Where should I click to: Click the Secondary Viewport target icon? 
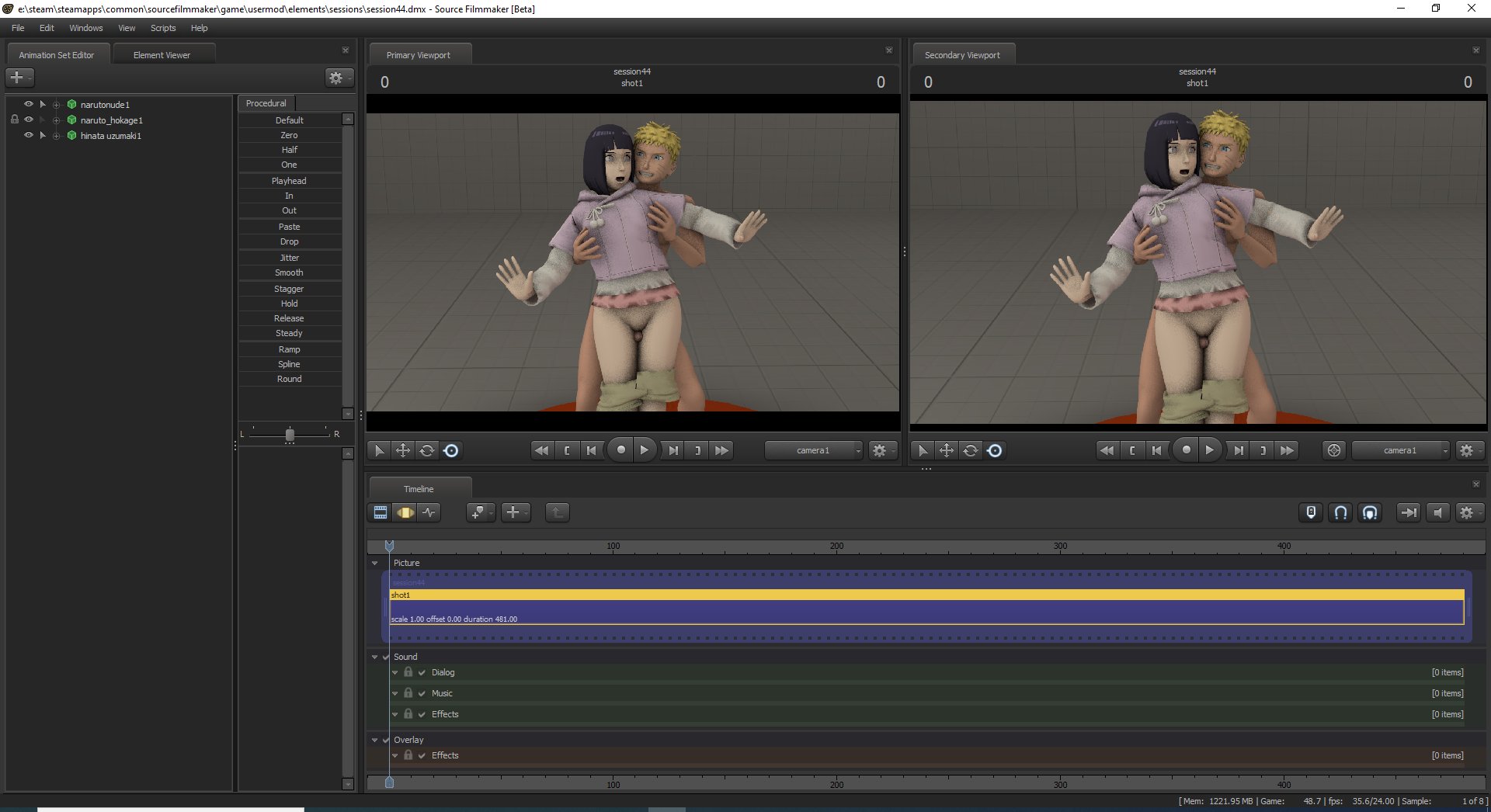pos(1334,450)
